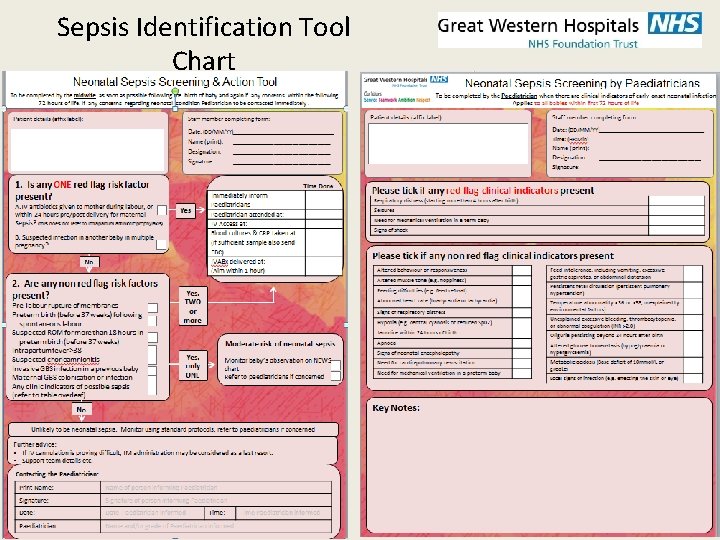Viewport: 720px width, 540px height.
Task: Click the Time Done cell for IV ABx delivered at
Action: tap(324, 266)
